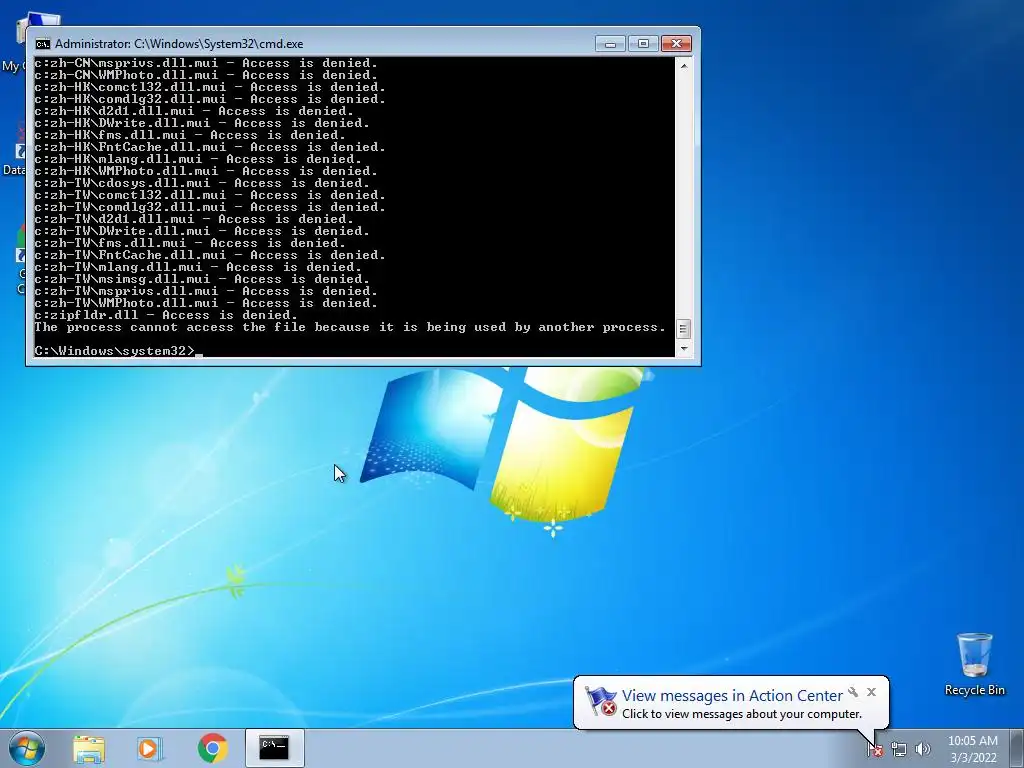Click the console scrollbar up arrow
Screen dimensions: 1024x768
tap(683, 66)
